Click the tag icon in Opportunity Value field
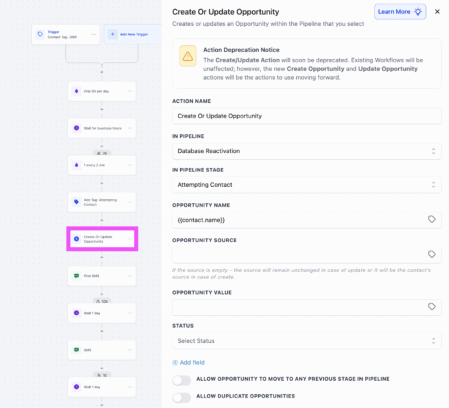This screenshot has height=408, width=449. click(432, 307)
